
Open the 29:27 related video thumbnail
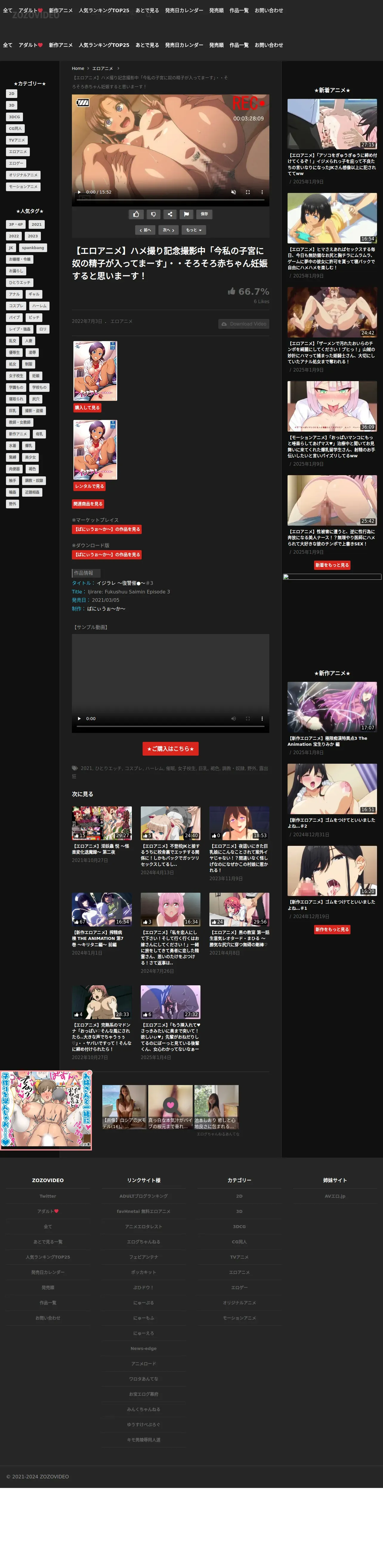[102, 823]
